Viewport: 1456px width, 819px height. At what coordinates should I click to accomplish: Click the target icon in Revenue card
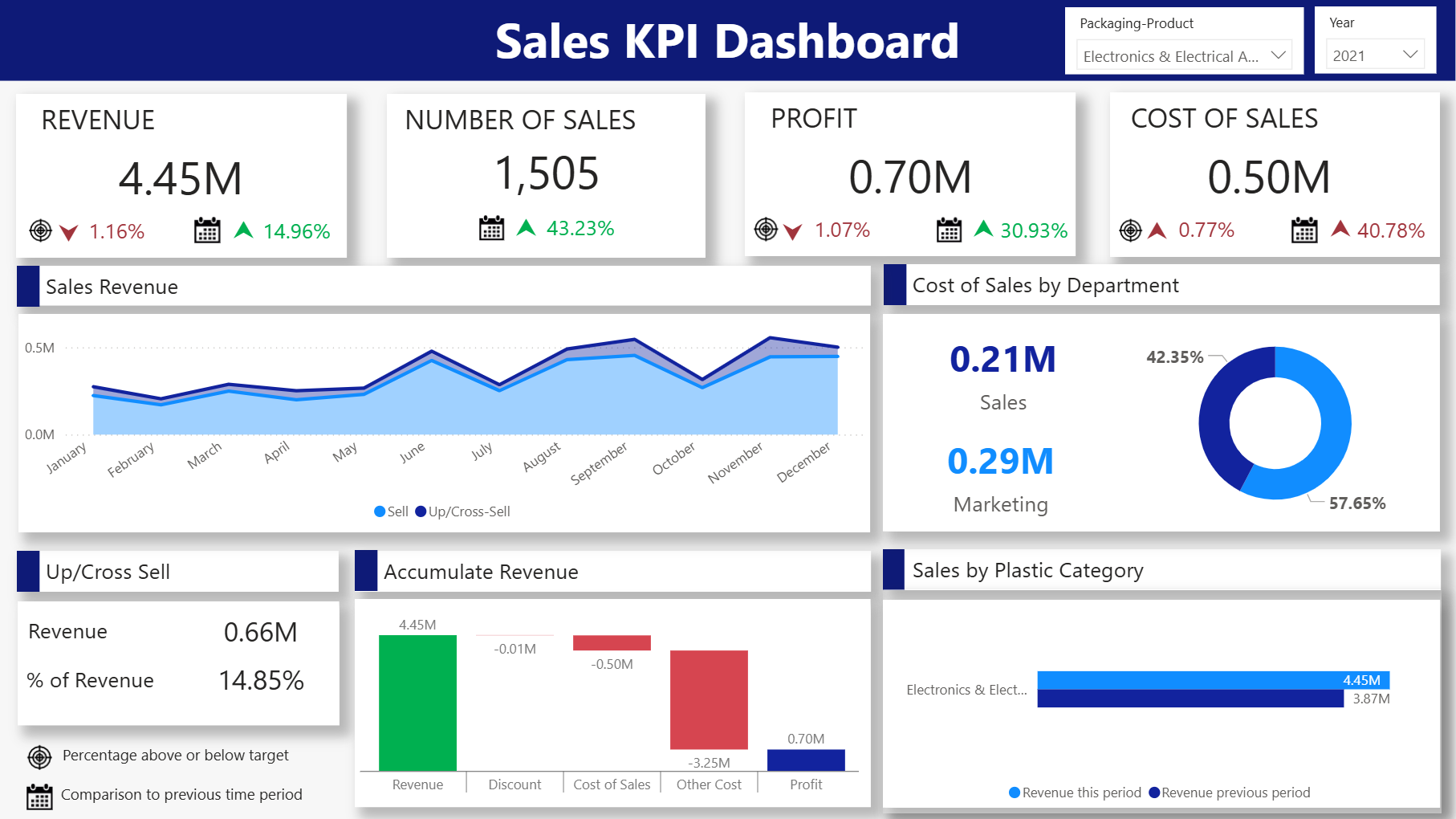[40, 231]
